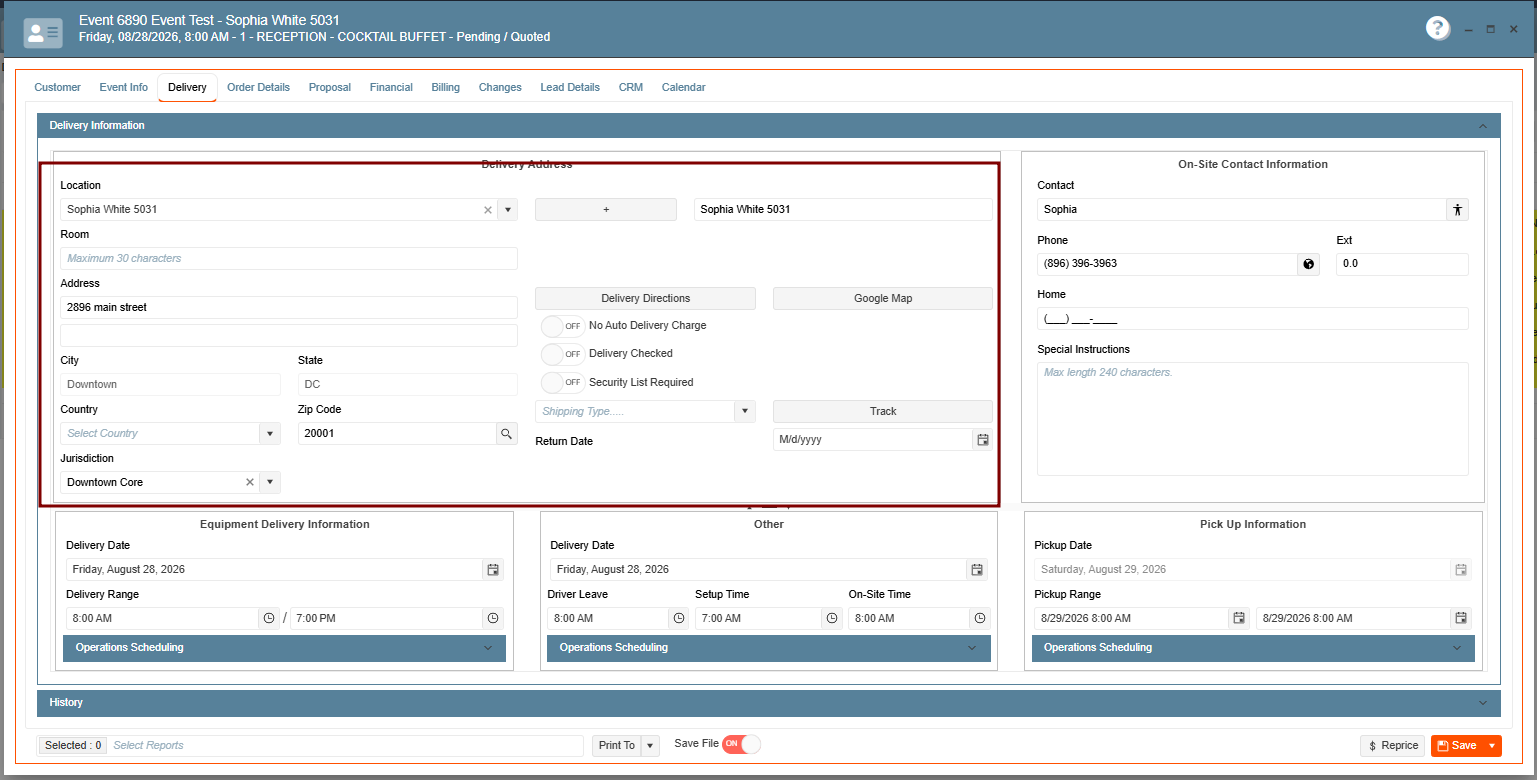Turn off the Save File toggle
The height and width of the screenshot is (780, 1537).
[741, 744]
